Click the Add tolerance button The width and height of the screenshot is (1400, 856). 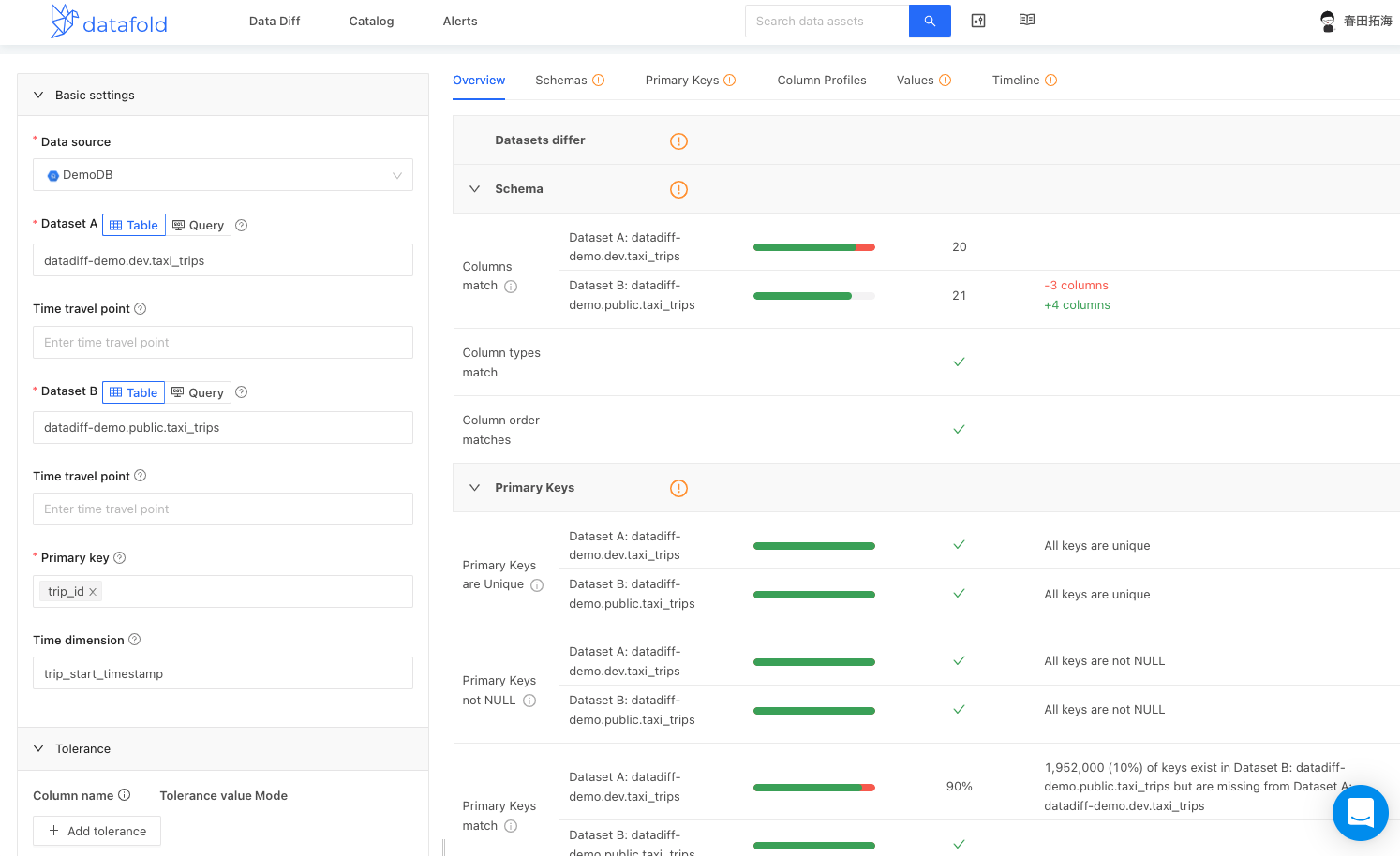(97, 831)
